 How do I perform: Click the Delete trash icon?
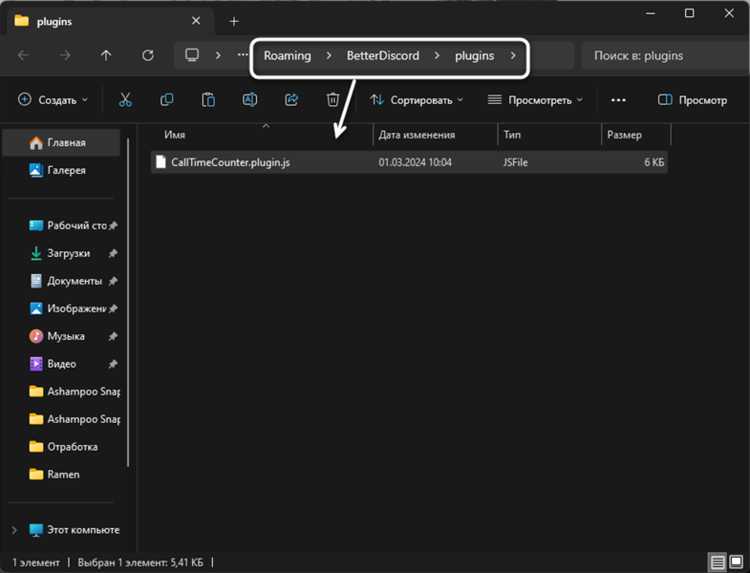tap(333, 100)
